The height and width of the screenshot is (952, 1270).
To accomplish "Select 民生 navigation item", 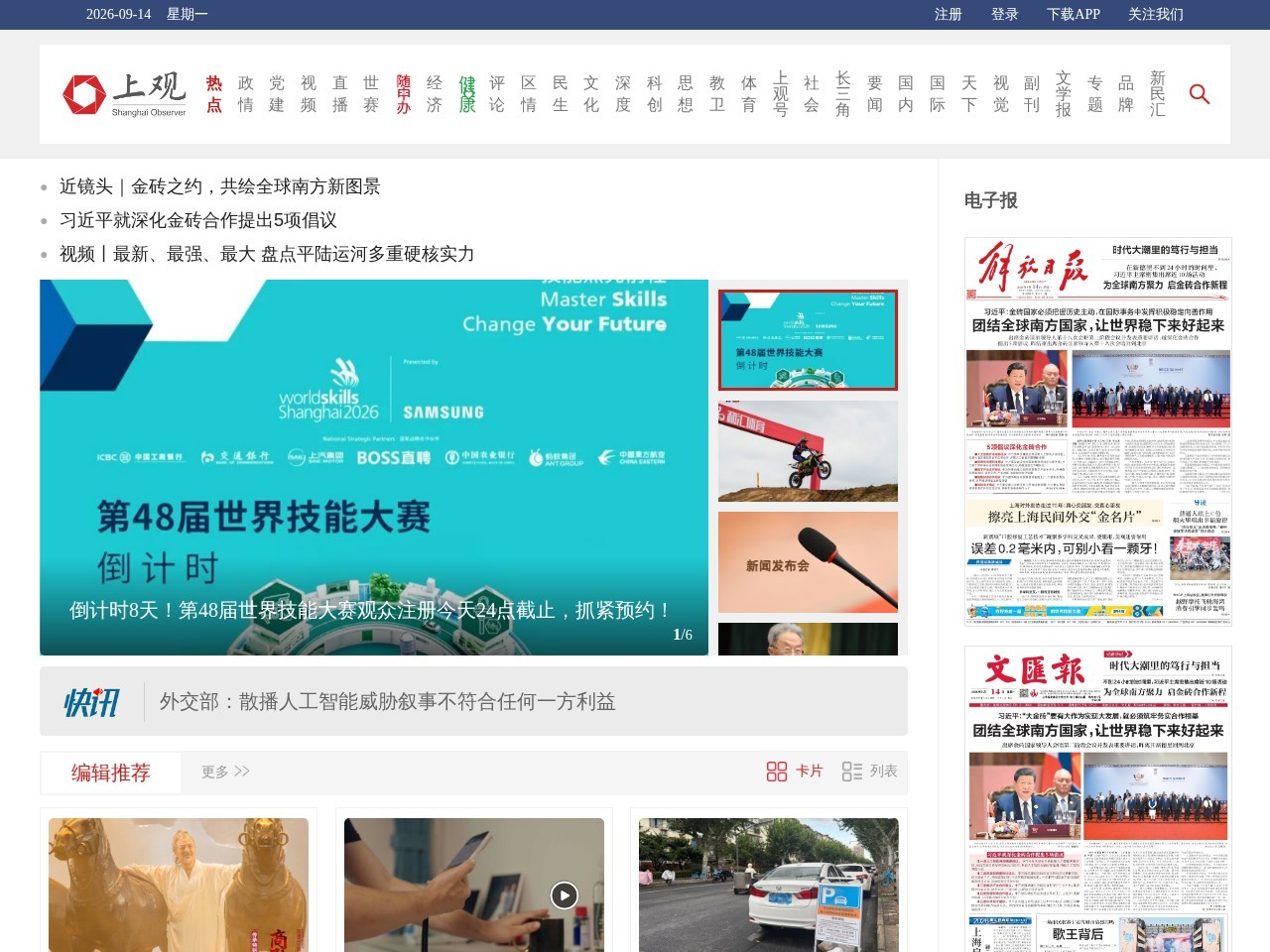I will click(561, 94).
